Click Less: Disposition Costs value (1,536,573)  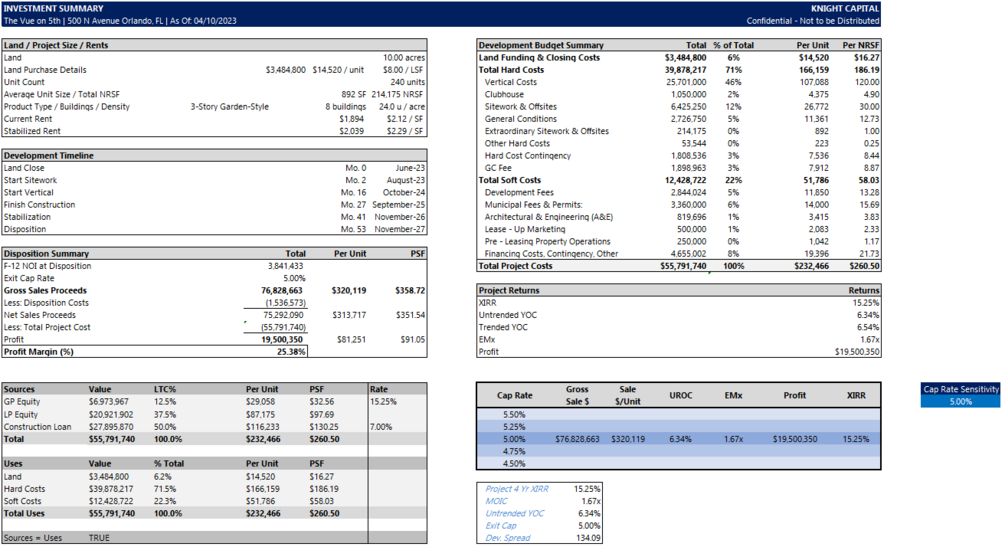pos(285,303)
